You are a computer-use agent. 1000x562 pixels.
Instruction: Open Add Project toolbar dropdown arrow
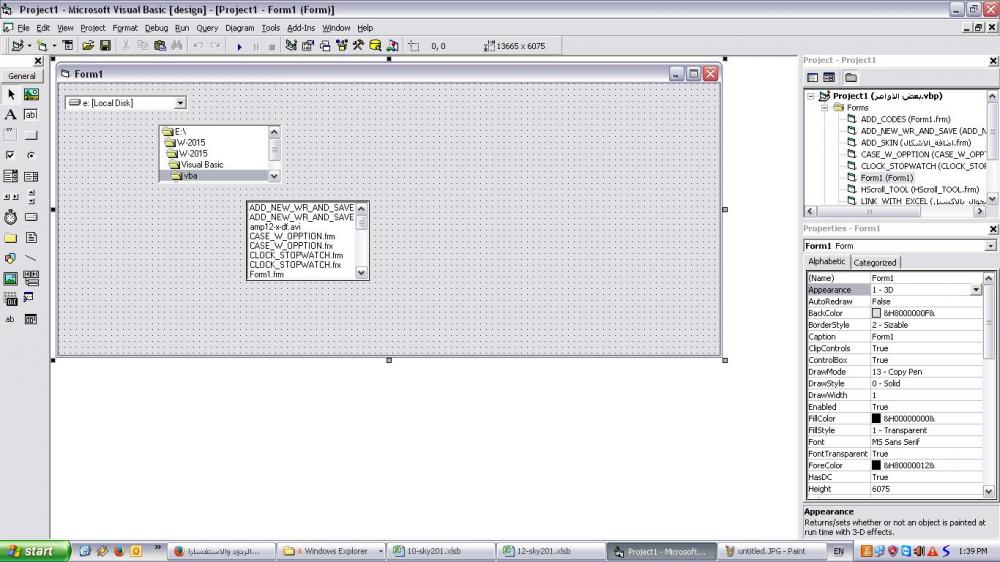[x=29, y=46]
